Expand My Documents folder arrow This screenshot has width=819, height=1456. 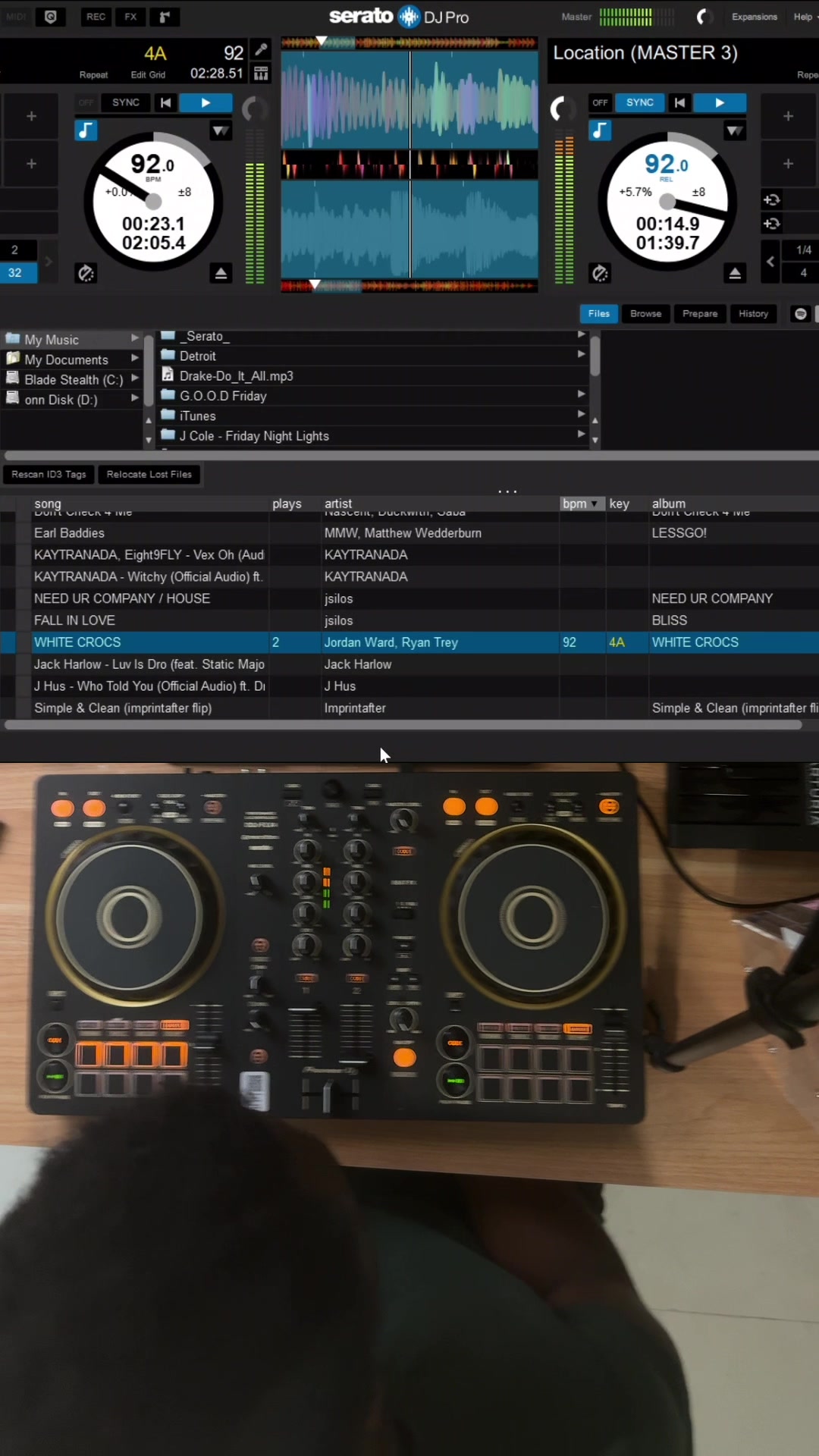135,358
